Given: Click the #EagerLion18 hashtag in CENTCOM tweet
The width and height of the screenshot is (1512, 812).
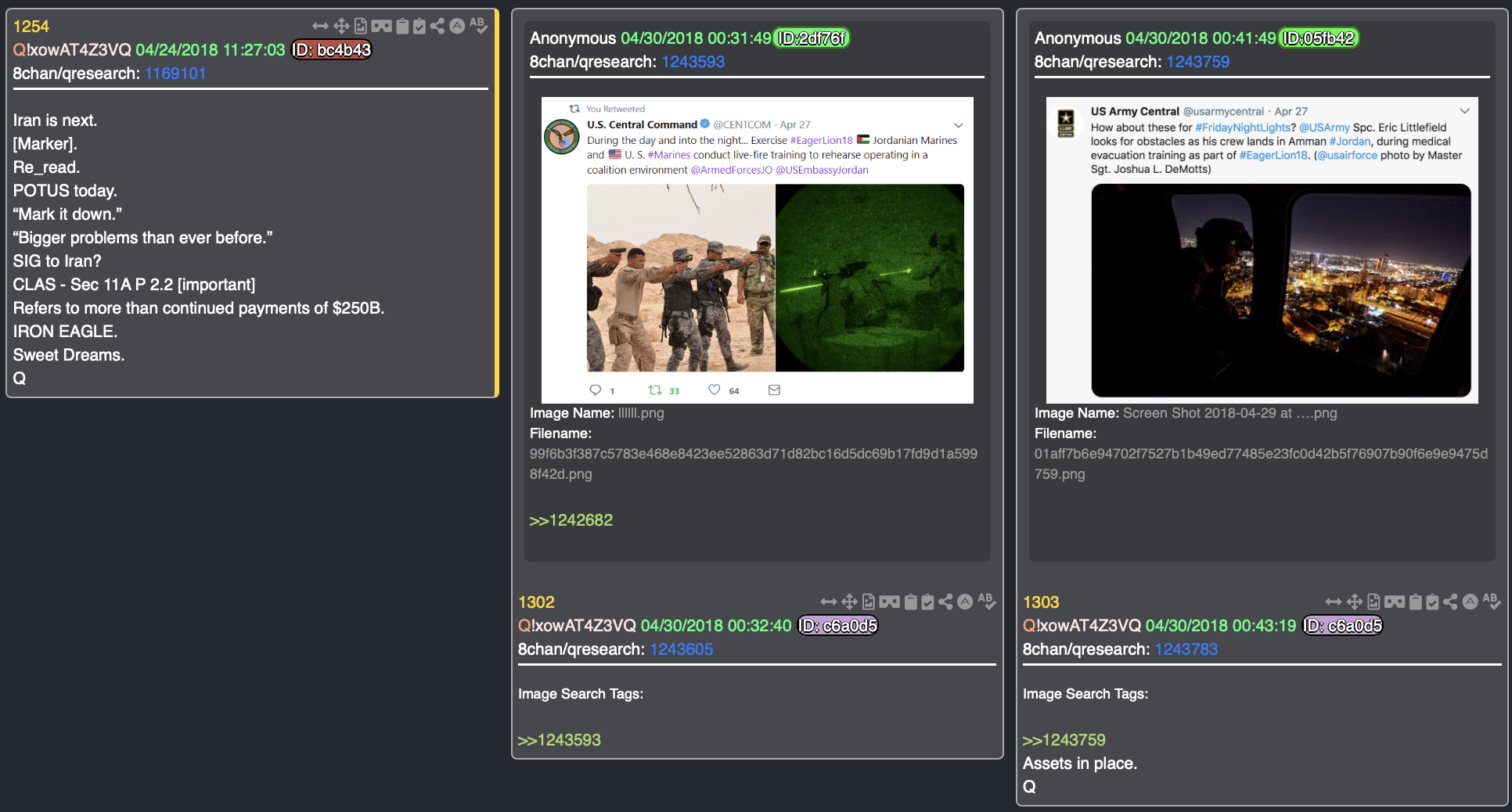Looking at the screenshot, I should [x=821, y=141].
